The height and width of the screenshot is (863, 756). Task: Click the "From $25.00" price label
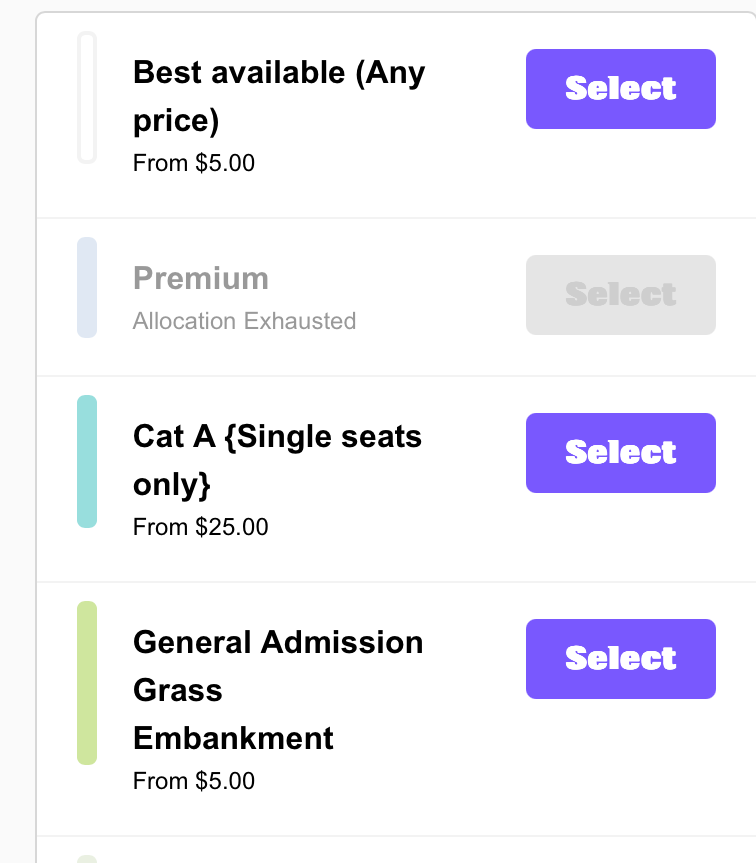point(200,526)
